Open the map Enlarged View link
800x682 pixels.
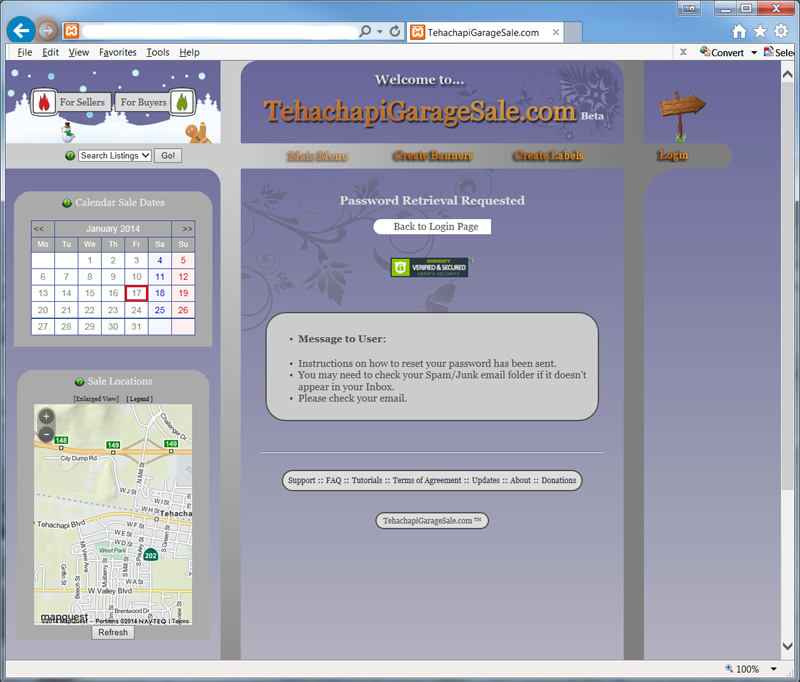tap(96, 398)
